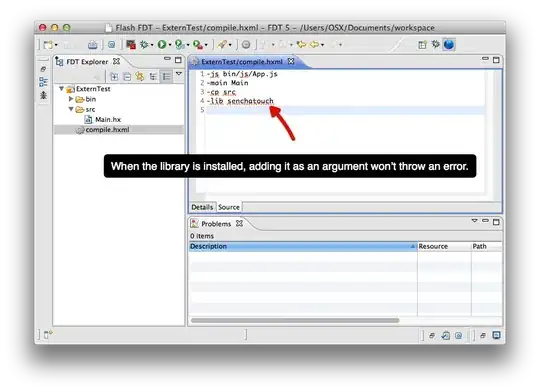Image resolution: width=540 pixels, height=392 pixels.
Task: Open the rocket icon dropdown arrow
Action: (230, 45)
